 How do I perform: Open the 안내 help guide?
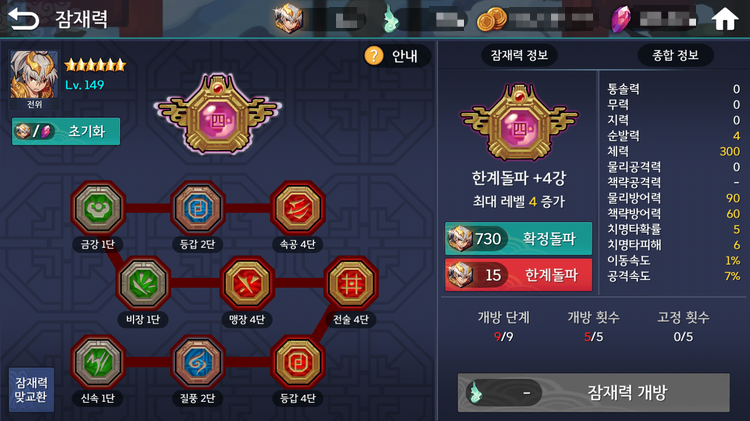pos(397,56)
